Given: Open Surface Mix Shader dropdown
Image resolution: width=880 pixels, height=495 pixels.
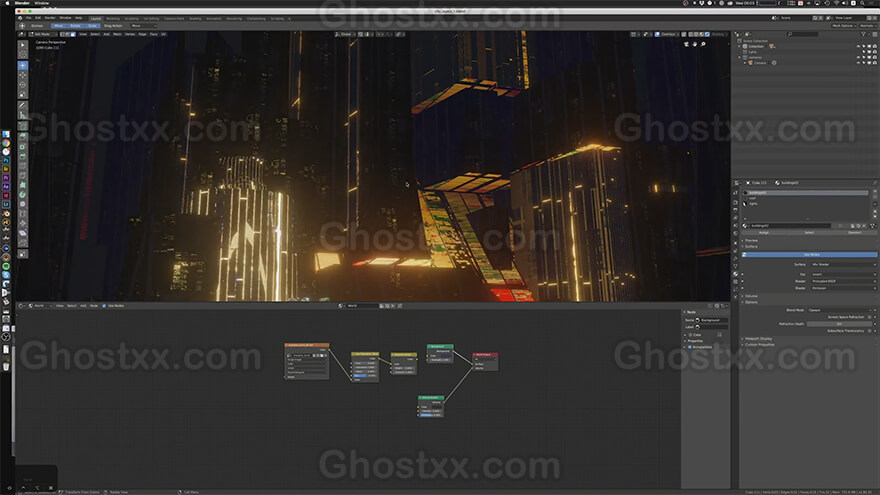Looking at the screenshot, I should (x=842, y=264).
